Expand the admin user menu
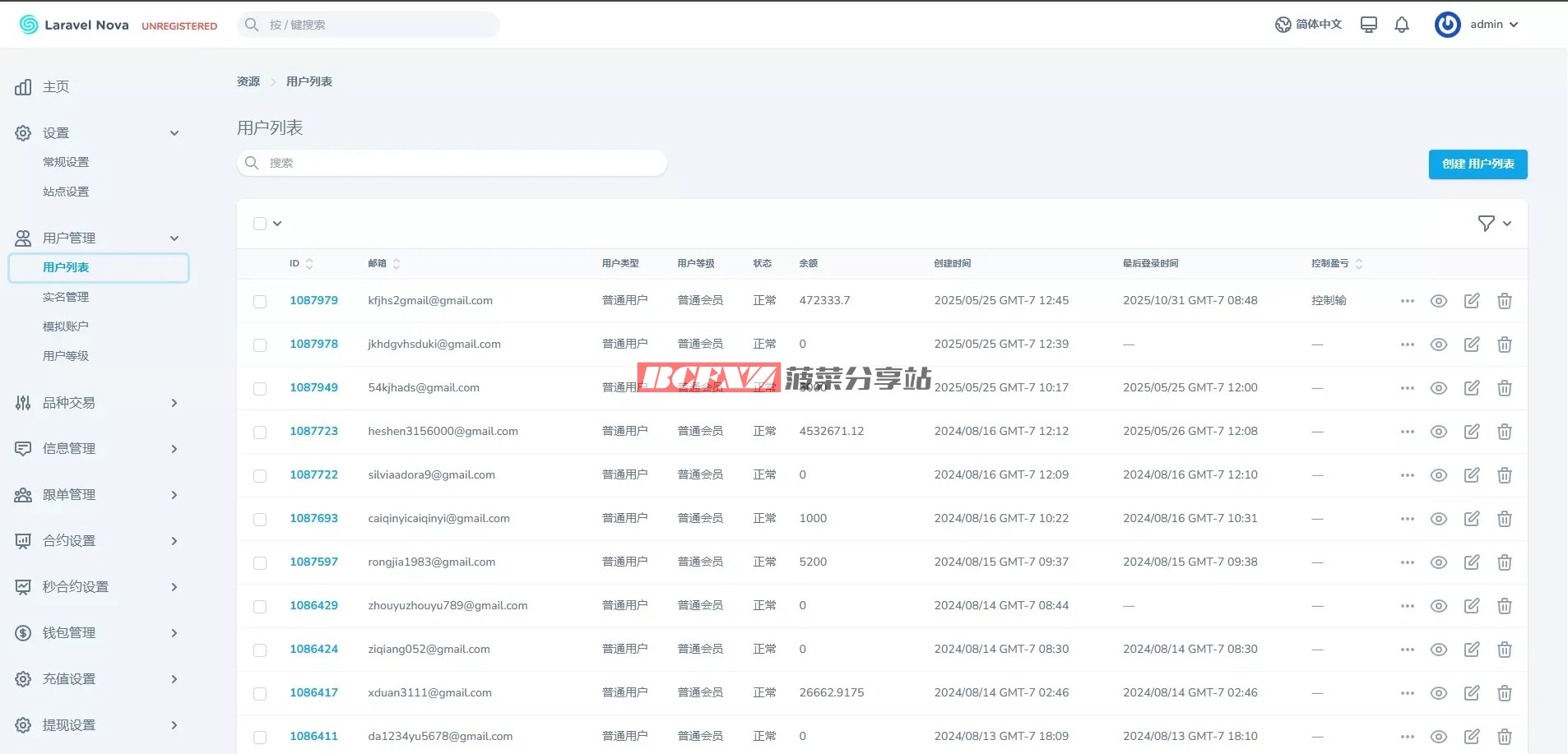The height and width of the screenshot is (754, 1568). [1478, 25]
